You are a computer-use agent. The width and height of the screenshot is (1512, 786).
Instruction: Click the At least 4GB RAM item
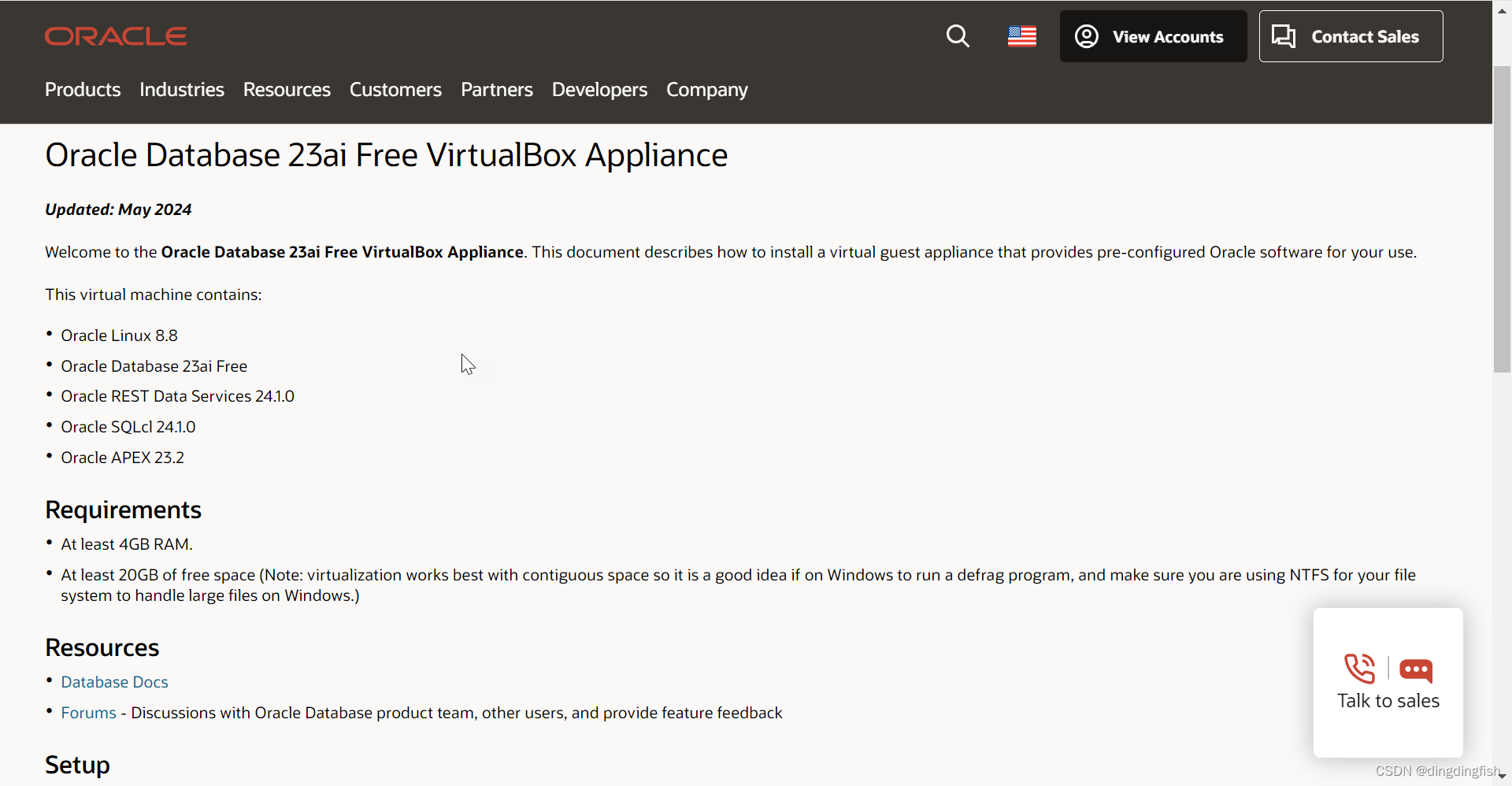tap(126, 544)
